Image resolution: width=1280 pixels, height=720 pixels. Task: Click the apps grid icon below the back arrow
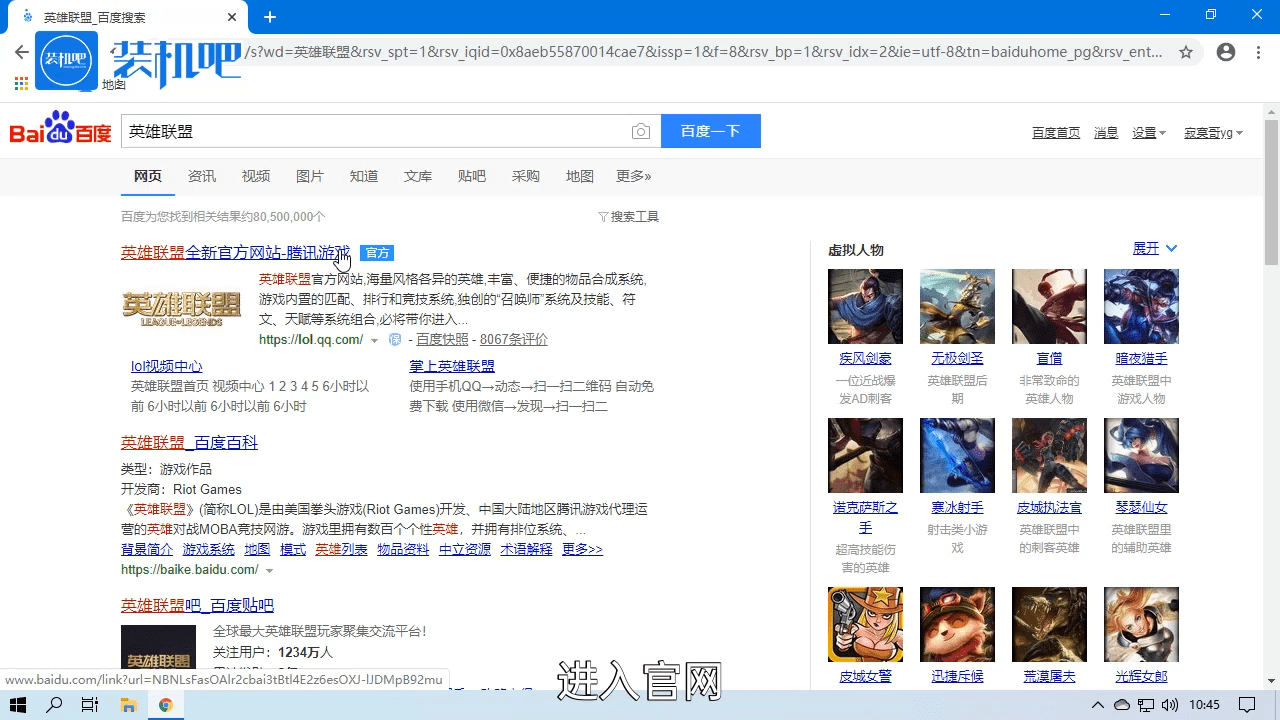(x=20, y=83)
